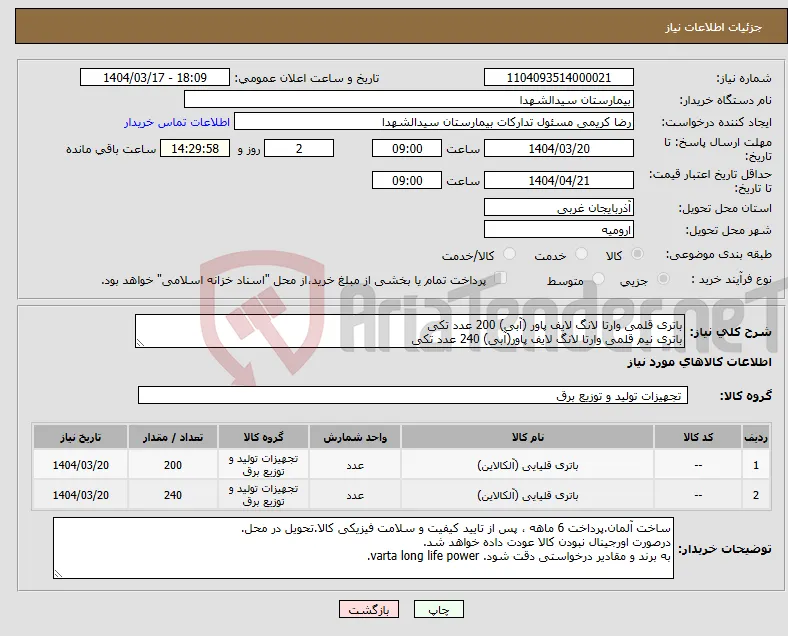This screenshot has width=788, height=636.
Task: Click باتری قلیایی (آلکالاین) in row 2
Action: point(527,495)
